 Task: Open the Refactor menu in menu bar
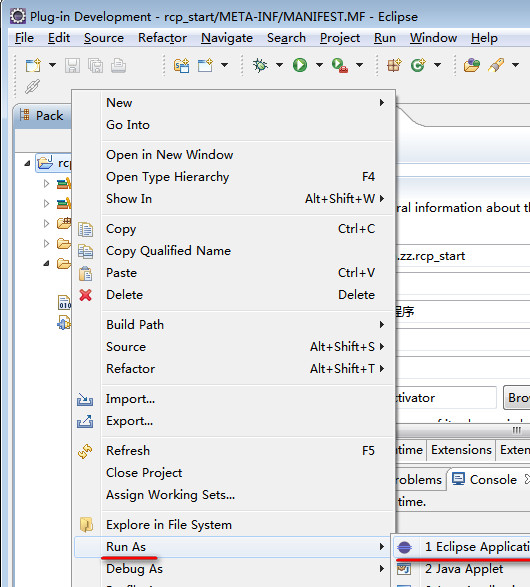coord(162,38)
